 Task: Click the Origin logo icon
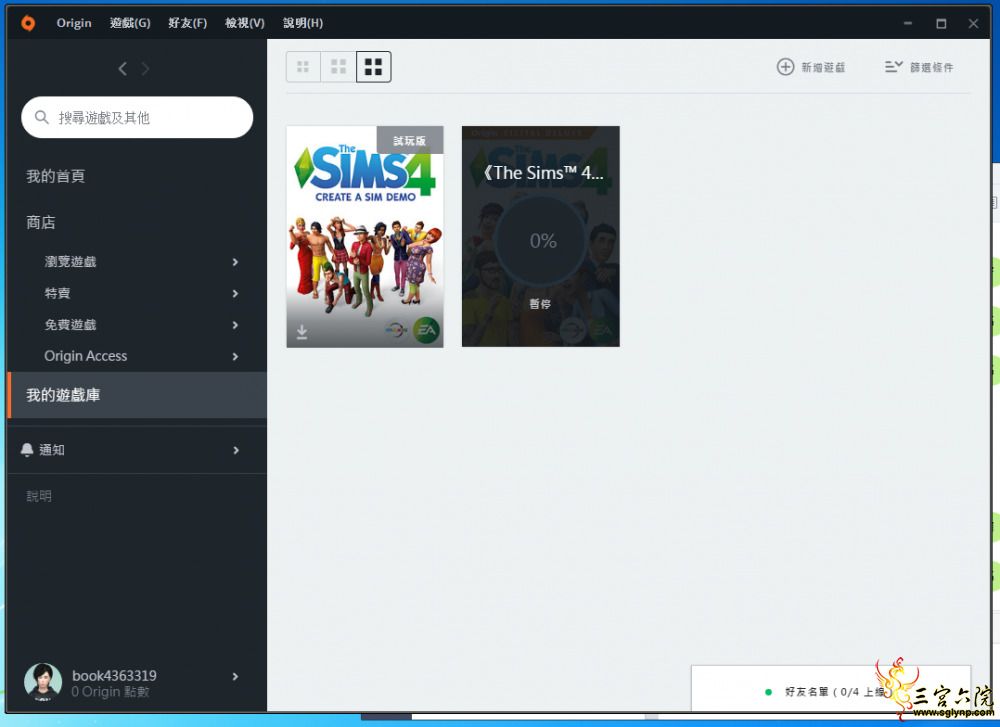pos(27,23)
